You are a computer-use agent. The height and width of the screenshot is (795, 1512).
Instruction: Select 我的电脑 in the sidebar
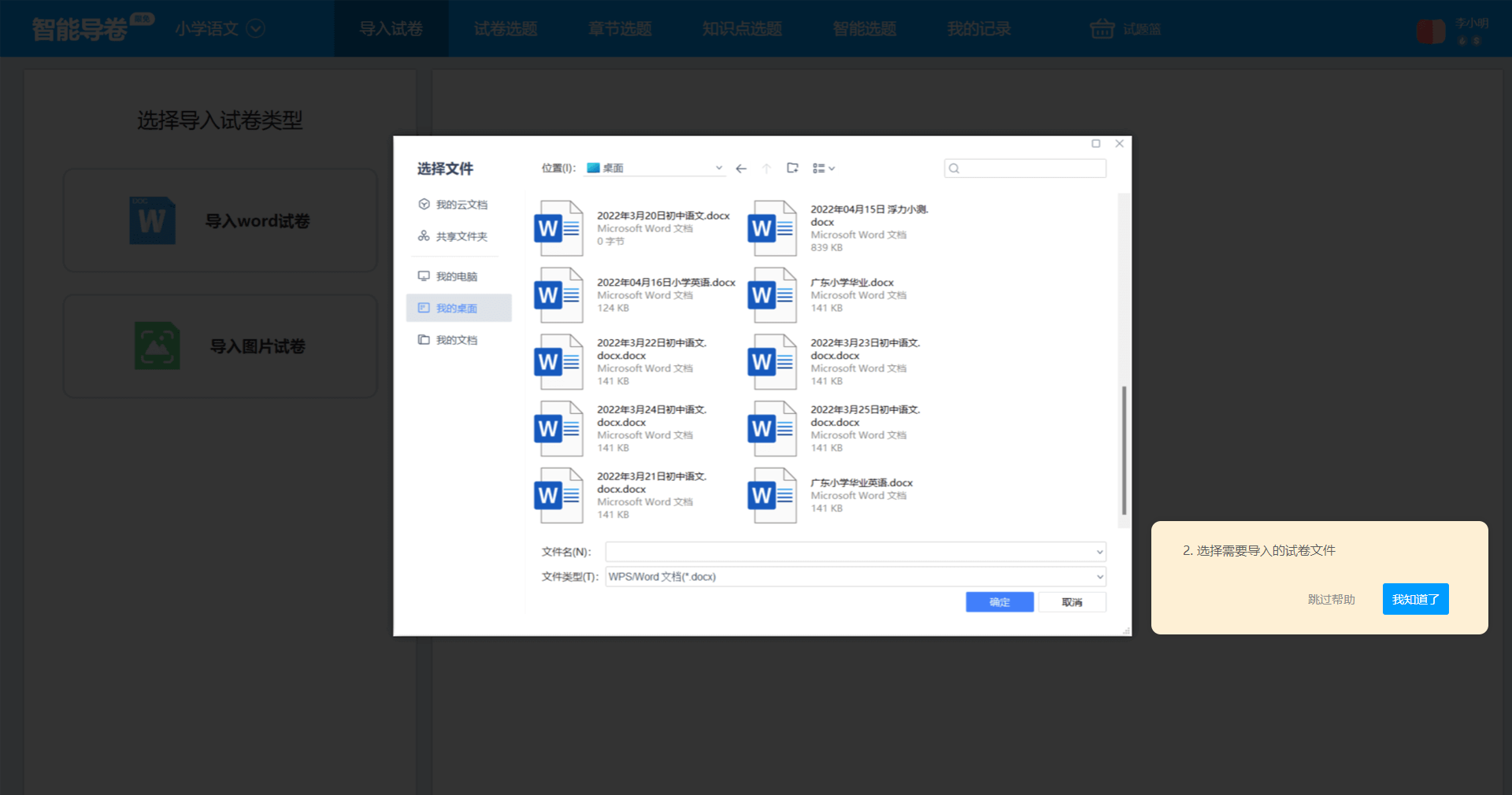447,276
